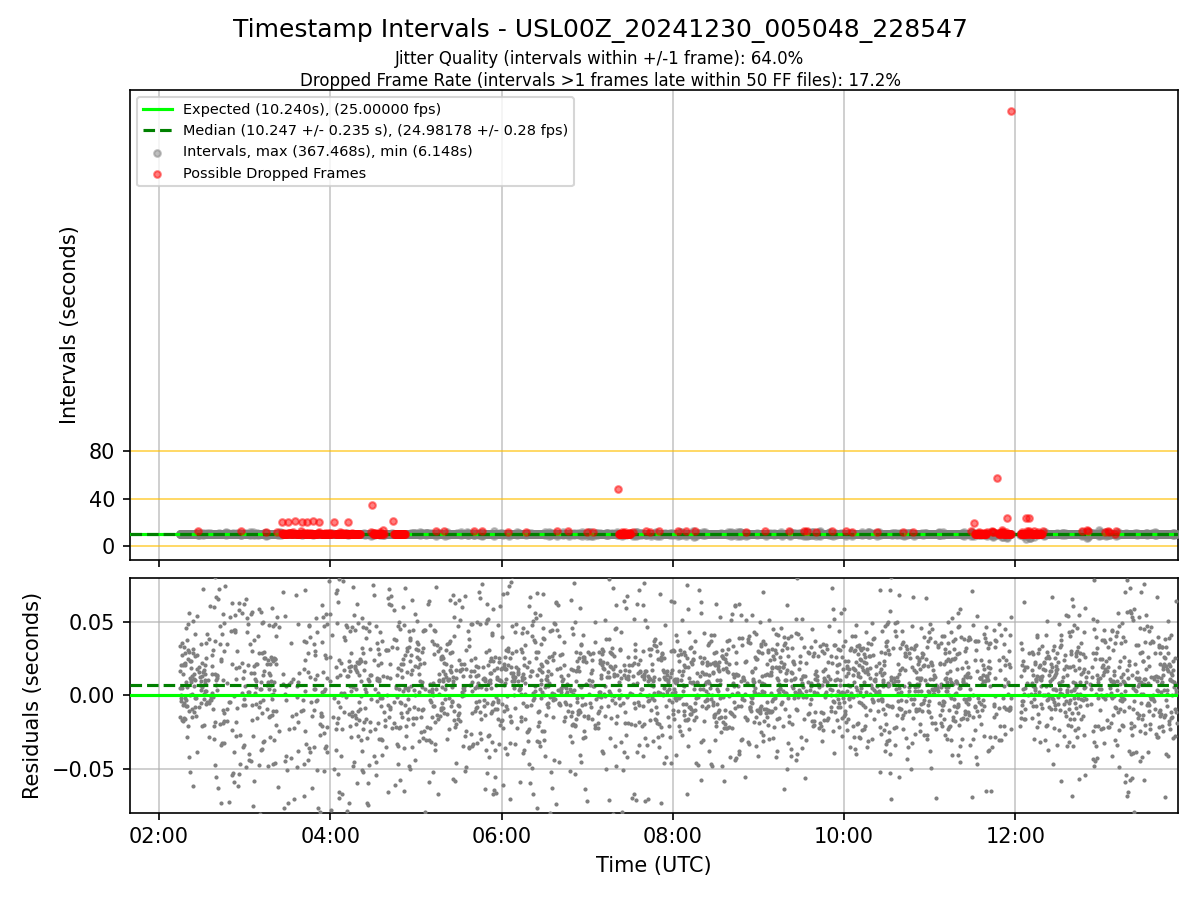1200x900 pixels.
Task: Click the 08:00 time tick label
Action: pyautogui.click(x=673, y=835)
